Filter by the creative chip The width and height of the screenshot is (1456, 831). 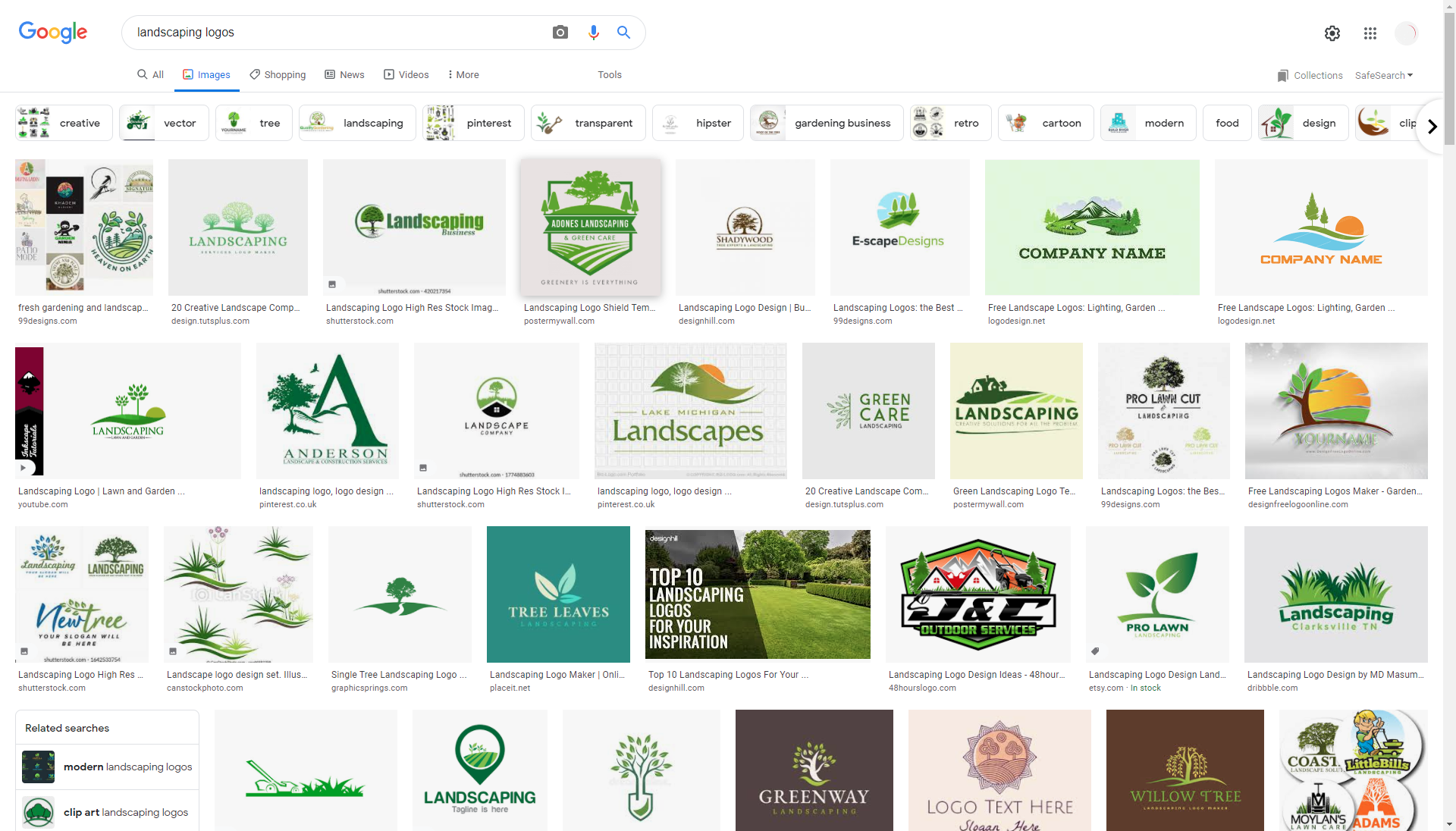64,123
